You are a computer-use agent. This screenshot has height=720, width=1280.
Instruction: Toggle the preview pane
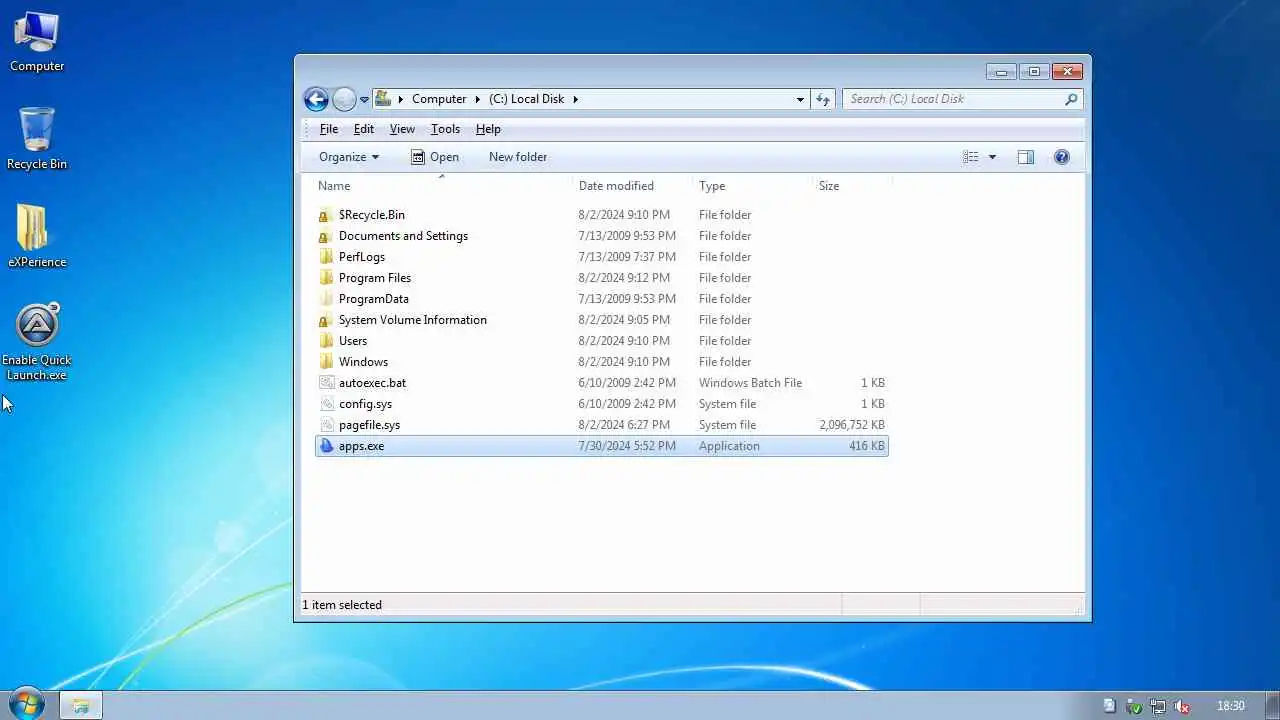[x=1026, y=157]
